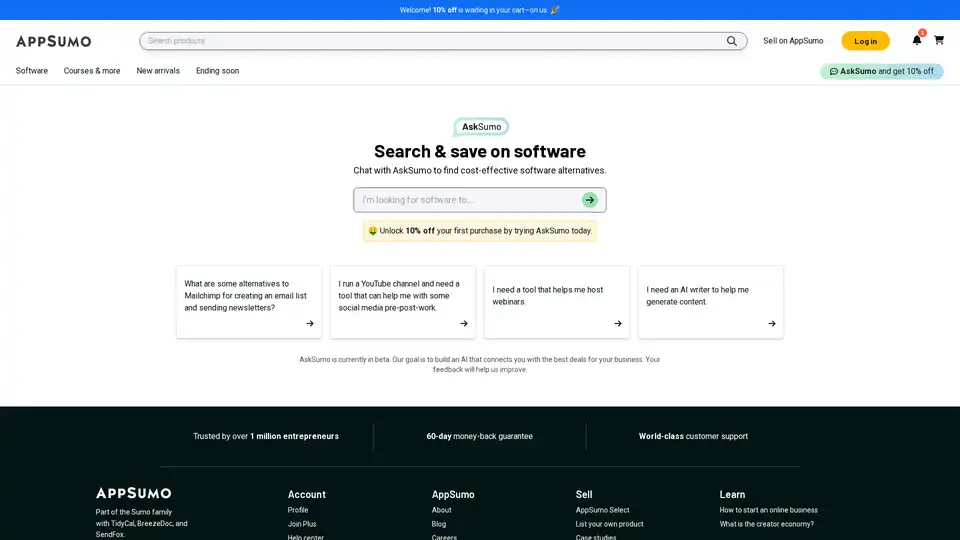The height and width of the screenshot is (540, 960).
Task: Open Courses & more menu
Action: [x=92, y=71]
